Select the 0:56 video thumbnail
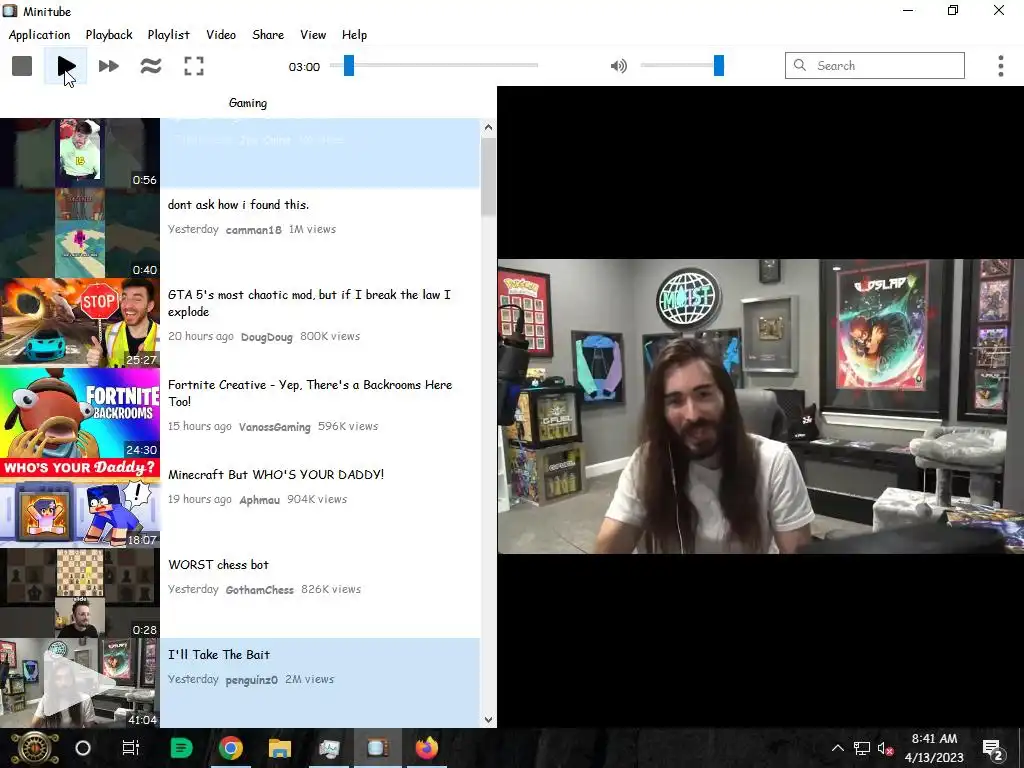Viewport: 1024px width, 768px height. pos(80,153)
